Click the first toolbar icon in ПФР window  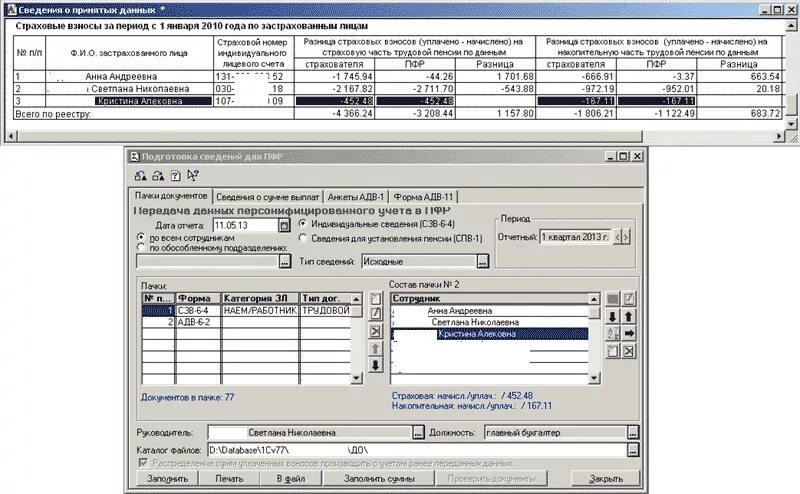pyautogui.click(x=140, y=176)
